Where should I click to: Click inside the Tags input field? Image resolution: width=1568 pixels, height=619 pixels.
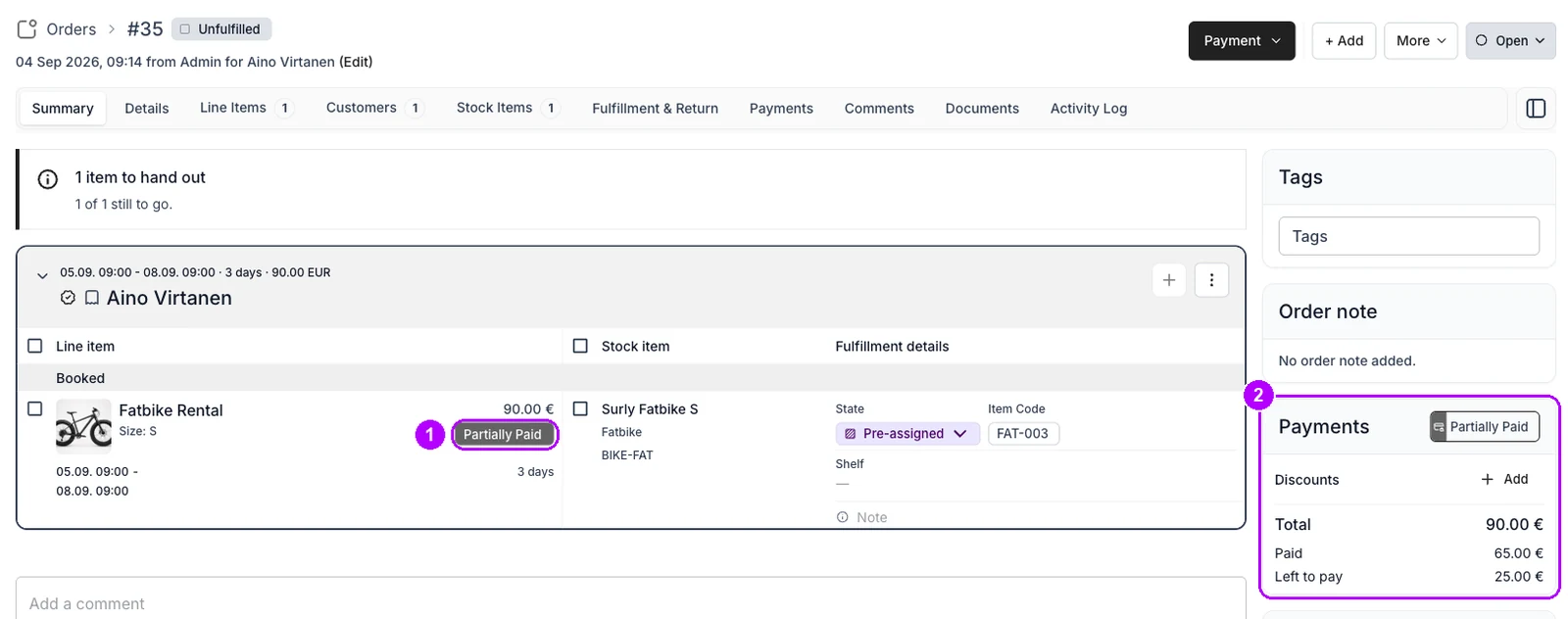(x=1408, y=236)
